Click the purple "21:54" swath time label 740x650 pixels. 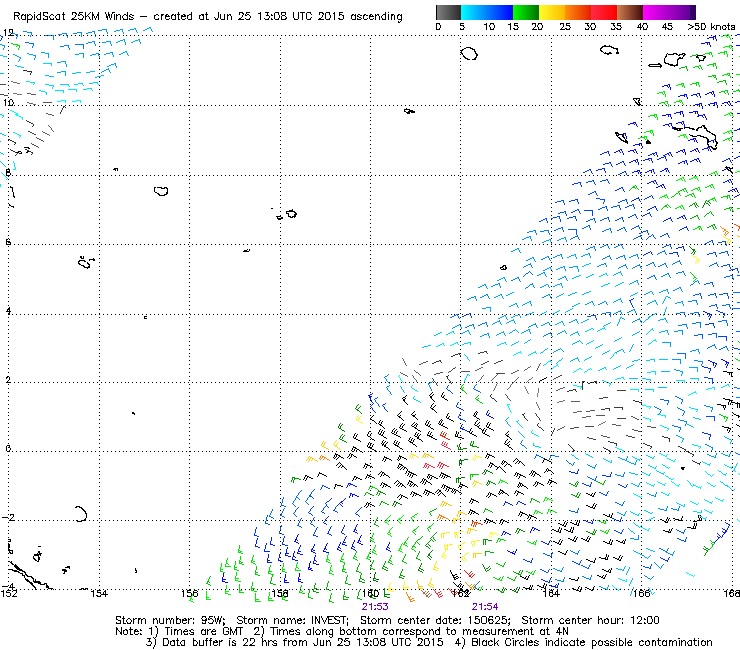click(x=485, y=607)
